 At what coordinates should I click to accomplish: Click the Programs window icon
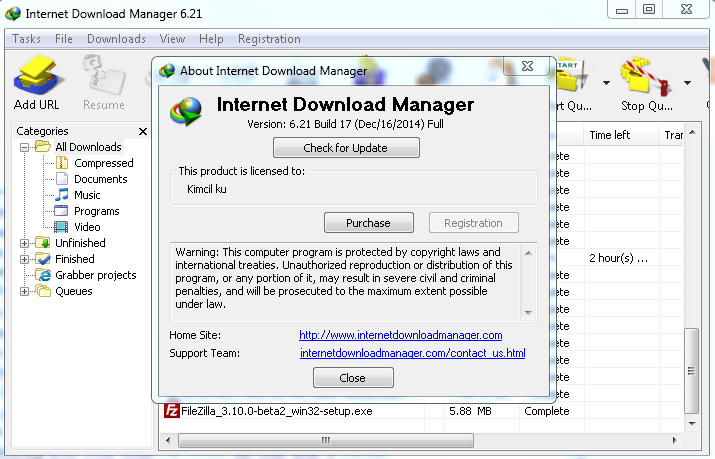point(61,211)
